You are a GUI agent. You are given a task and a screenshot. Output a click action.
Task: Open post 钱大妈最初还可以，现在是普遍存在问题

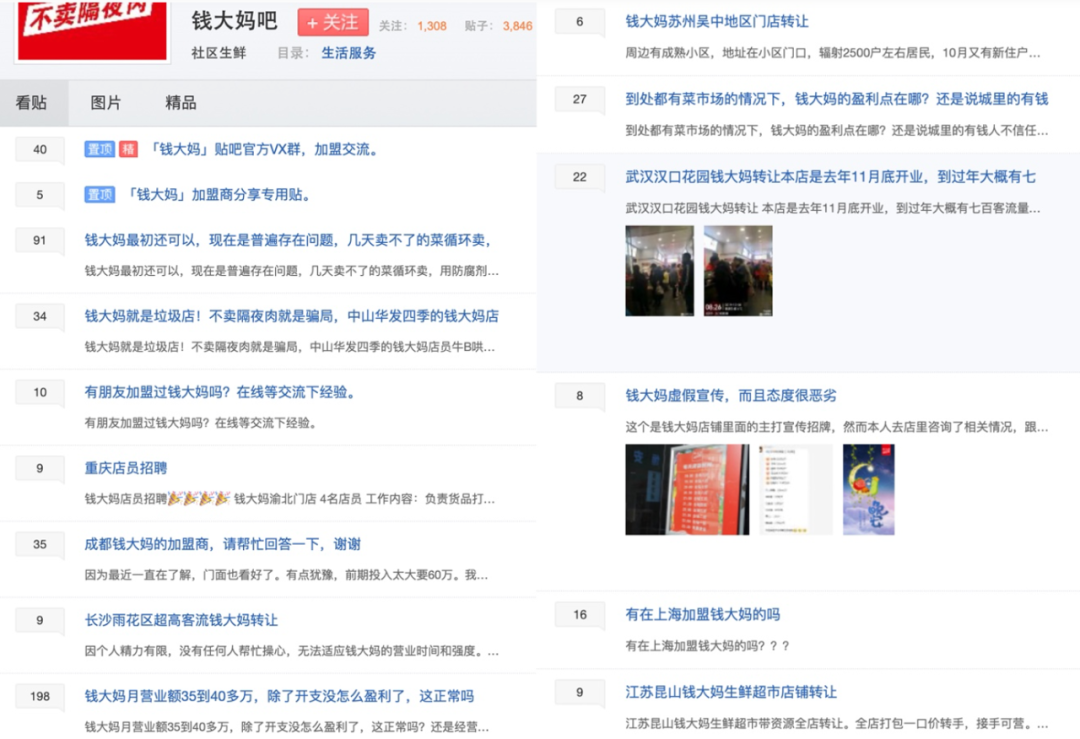288,240
